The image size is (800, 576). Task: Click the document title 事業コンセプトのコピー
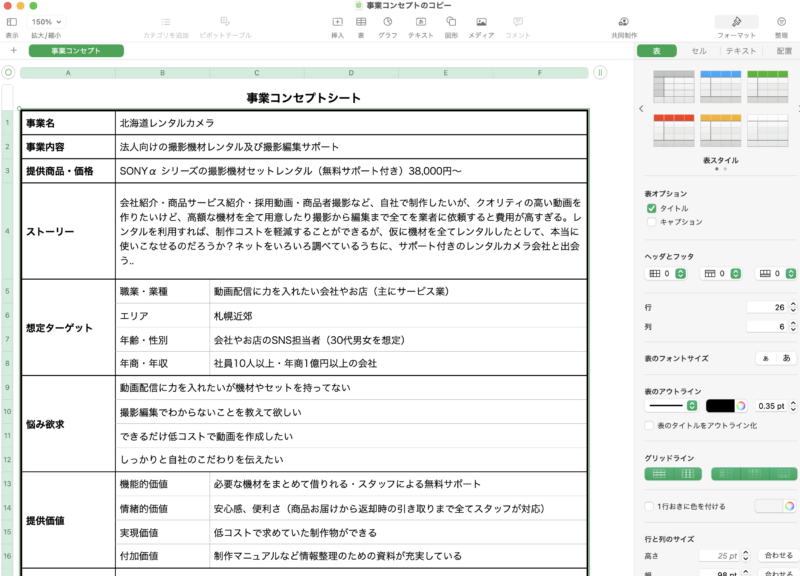tap(409, 6)
